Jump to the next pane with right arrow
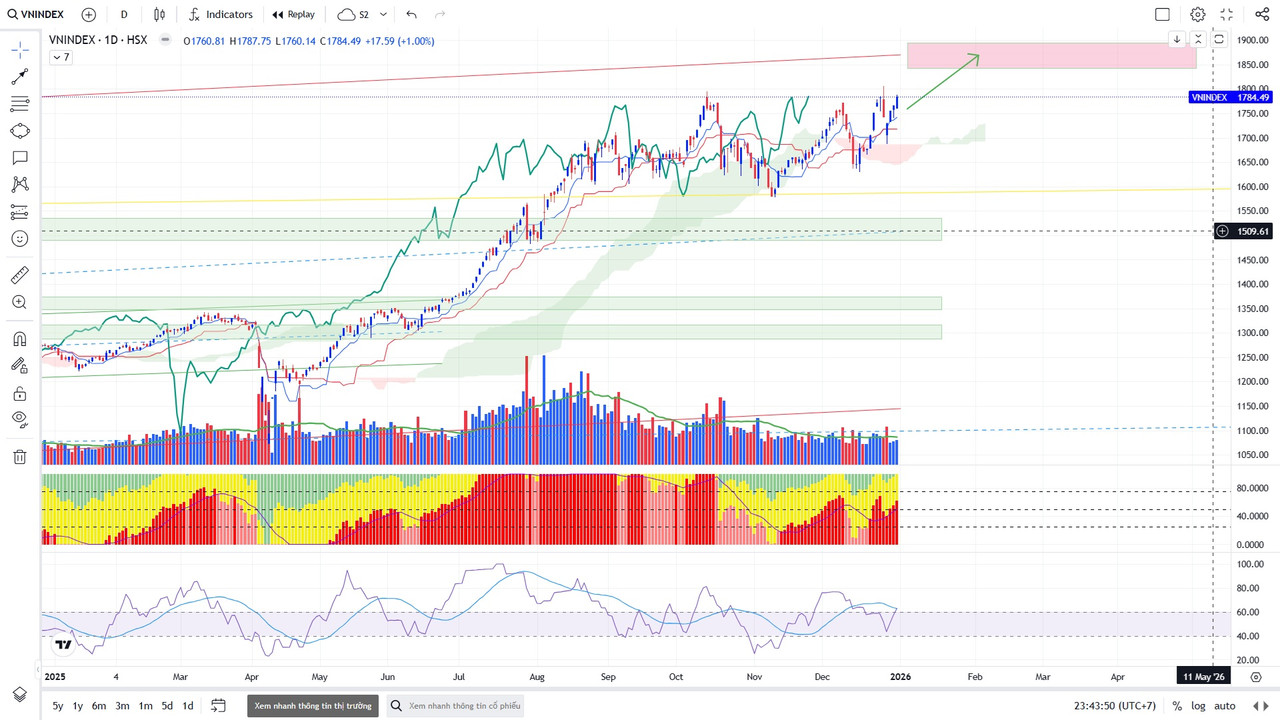 pos(1268,706)
